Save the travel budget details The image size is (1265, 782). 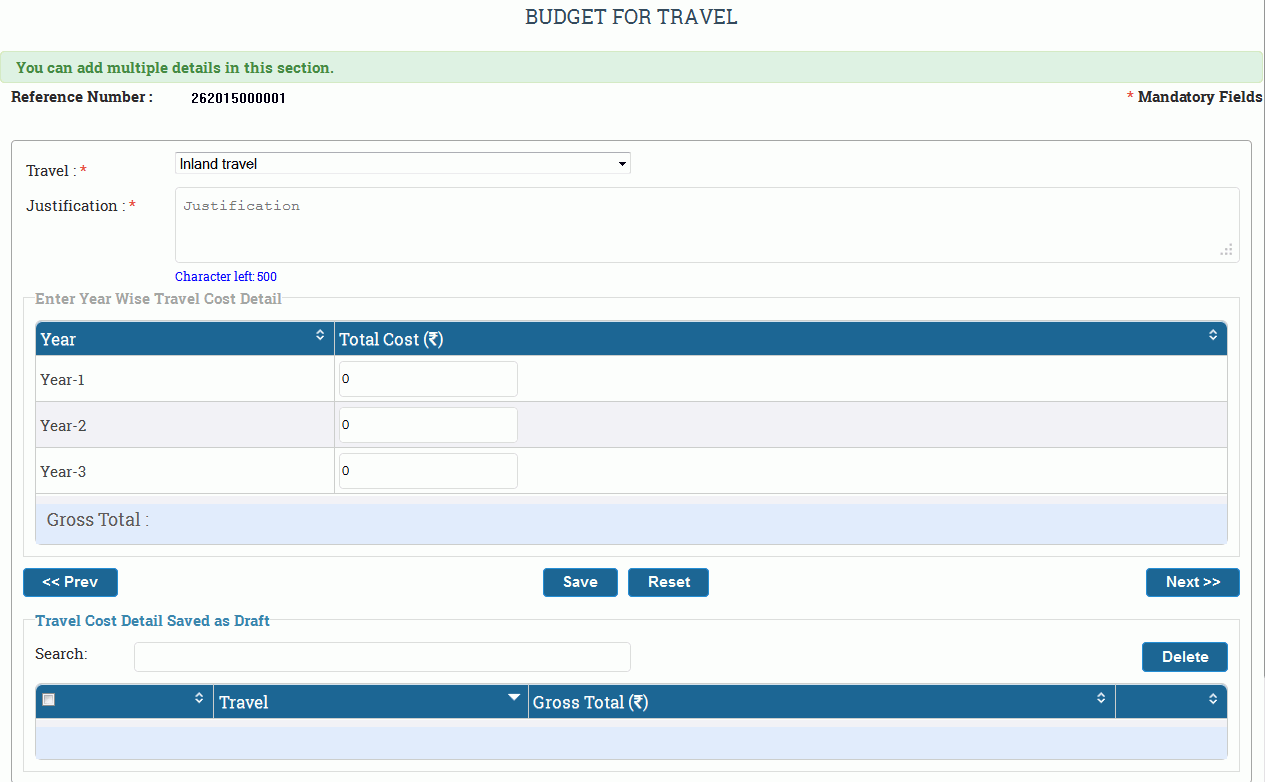pos(580,582)
